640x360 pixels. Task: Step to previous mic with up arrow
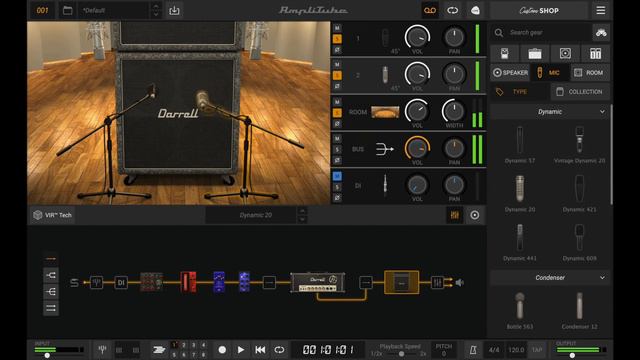click(302, 211)
